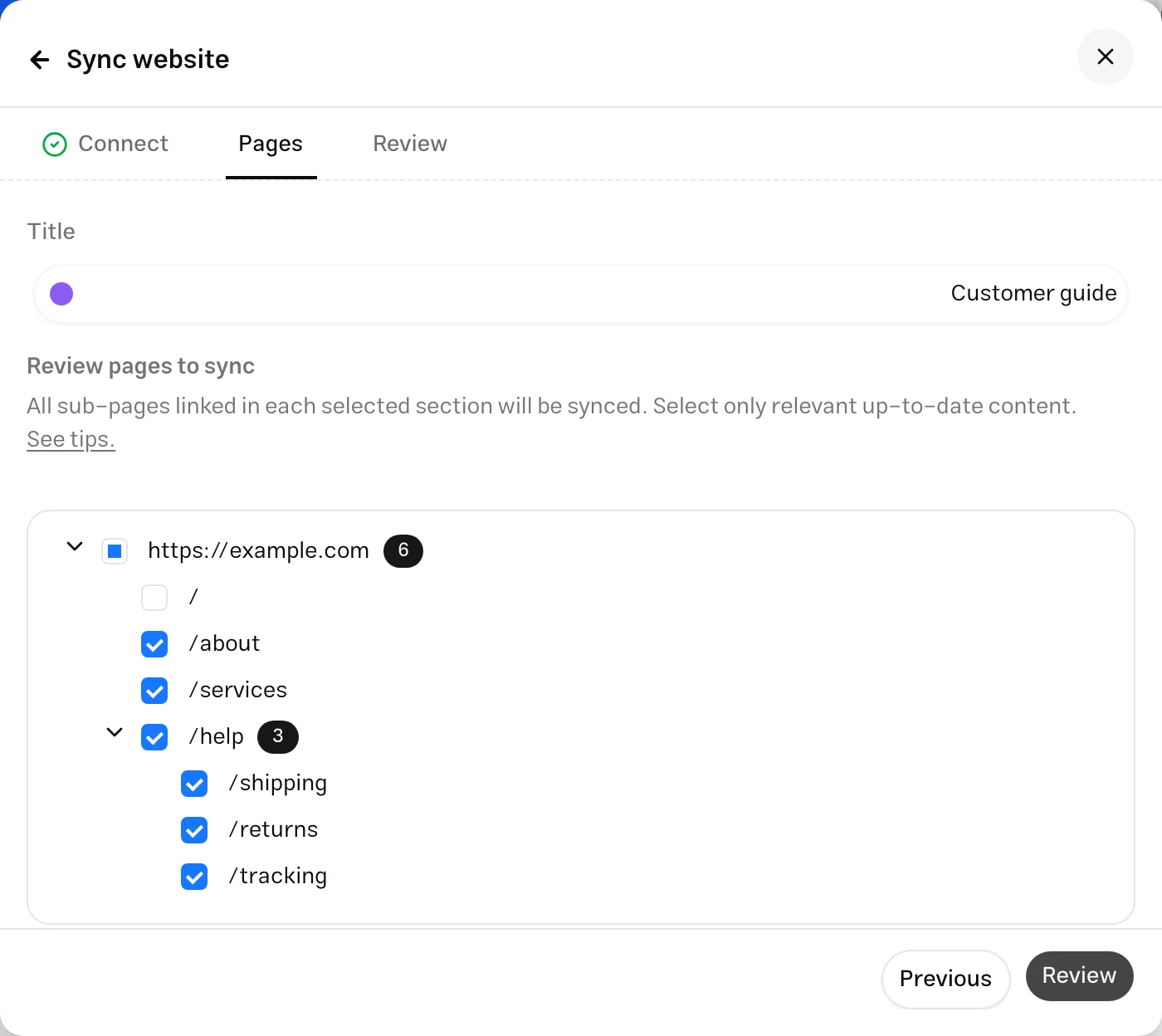Click the purple color dot in Title field

click(61, 294)
